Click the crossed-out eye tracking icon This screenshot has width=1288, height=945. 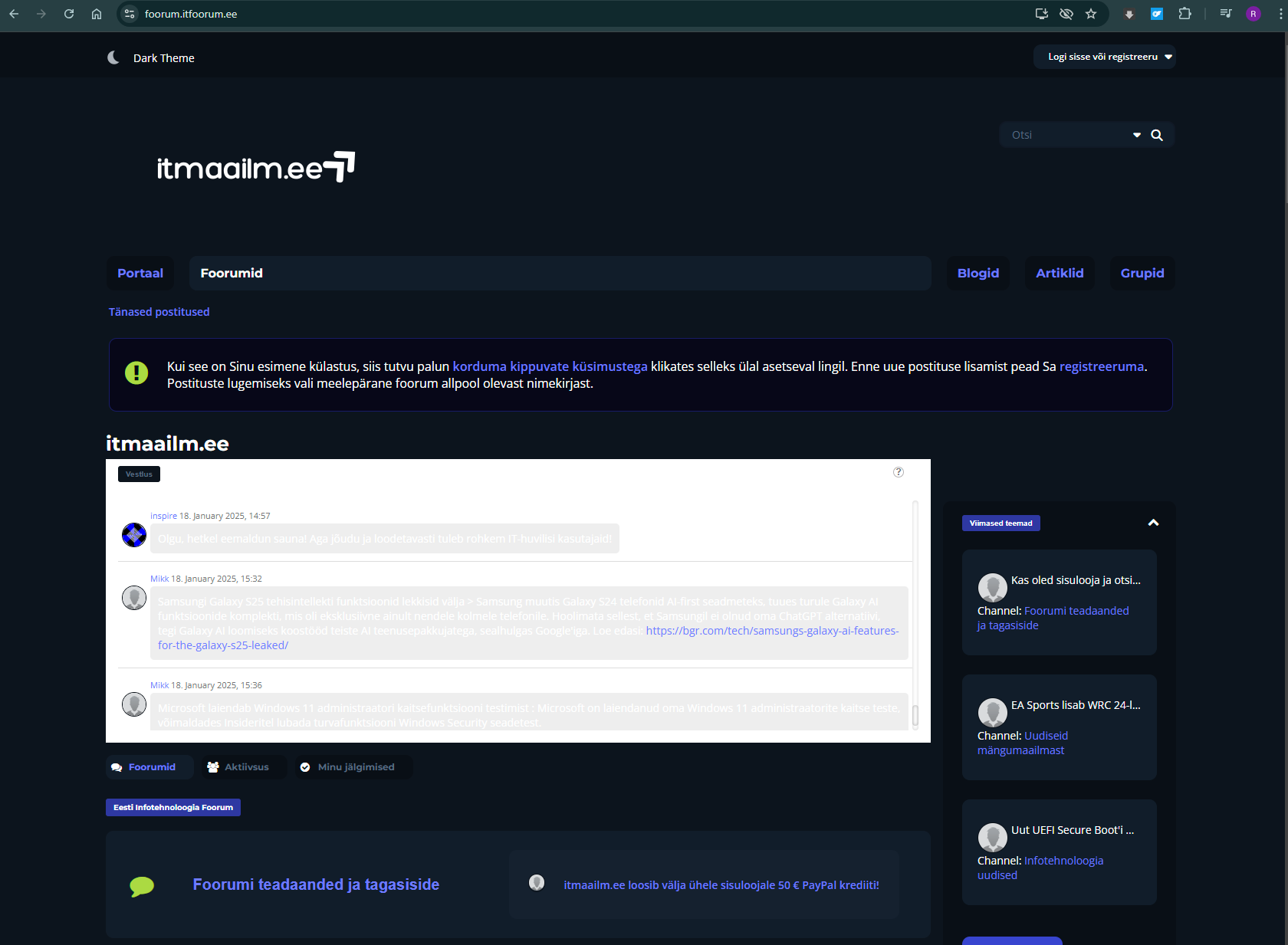(1066, 14)
